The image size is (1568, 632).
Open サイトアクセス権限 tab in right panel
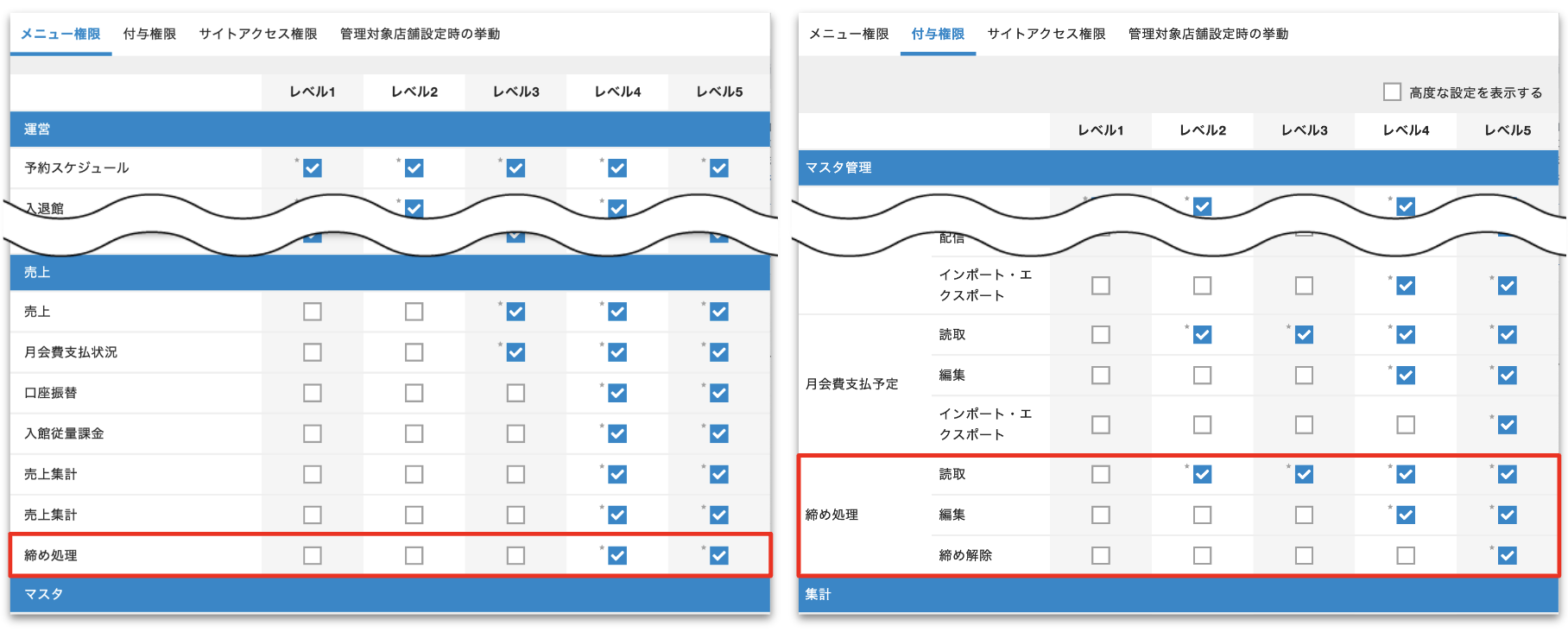pos(1046,34)
